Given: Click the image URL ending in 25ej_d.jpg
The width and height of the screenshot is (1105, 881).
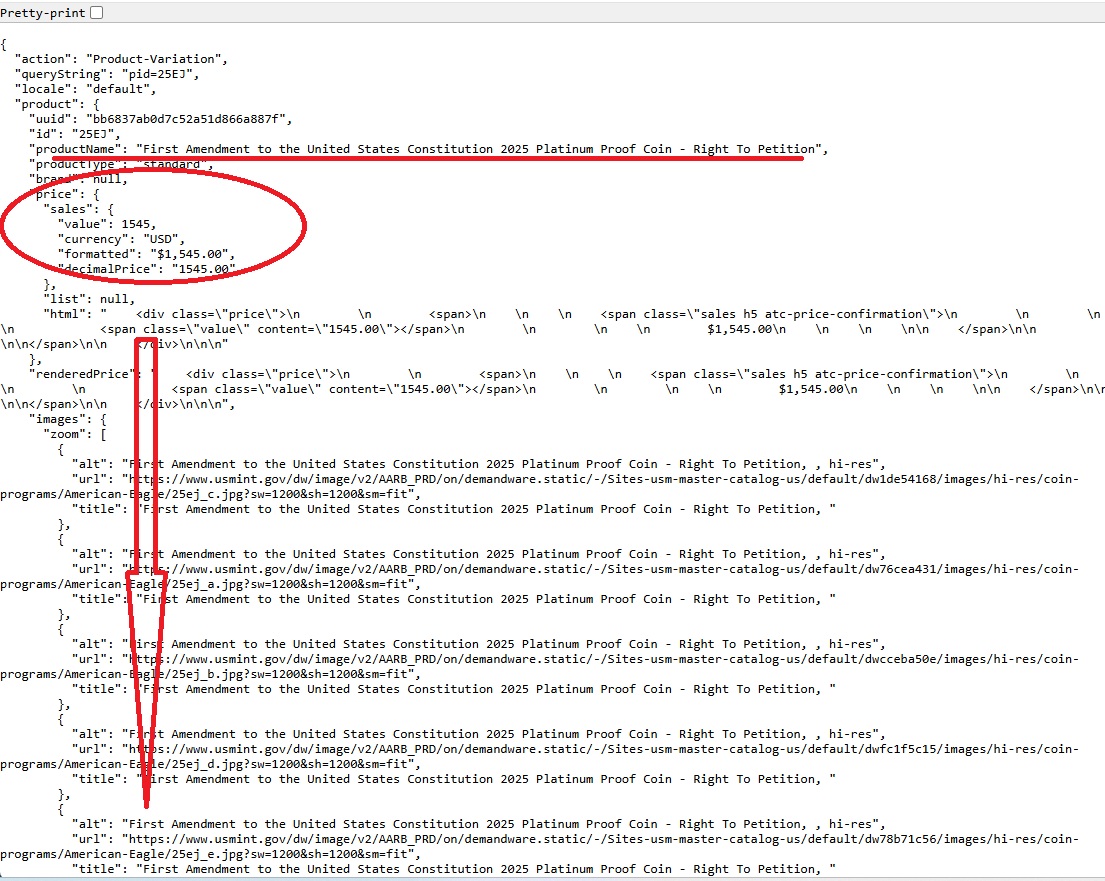Looking at the screenshot, I should (600, 749).
